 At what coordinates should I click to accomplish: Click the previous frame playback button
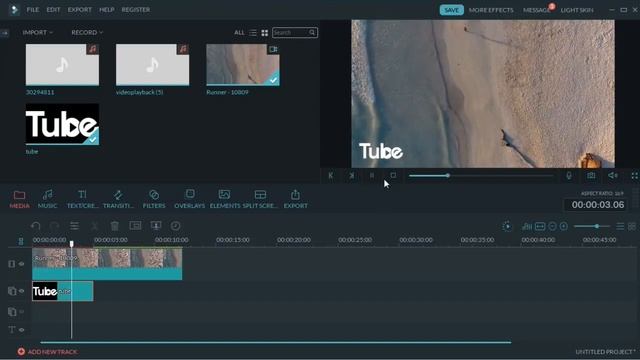pos(331,176)
